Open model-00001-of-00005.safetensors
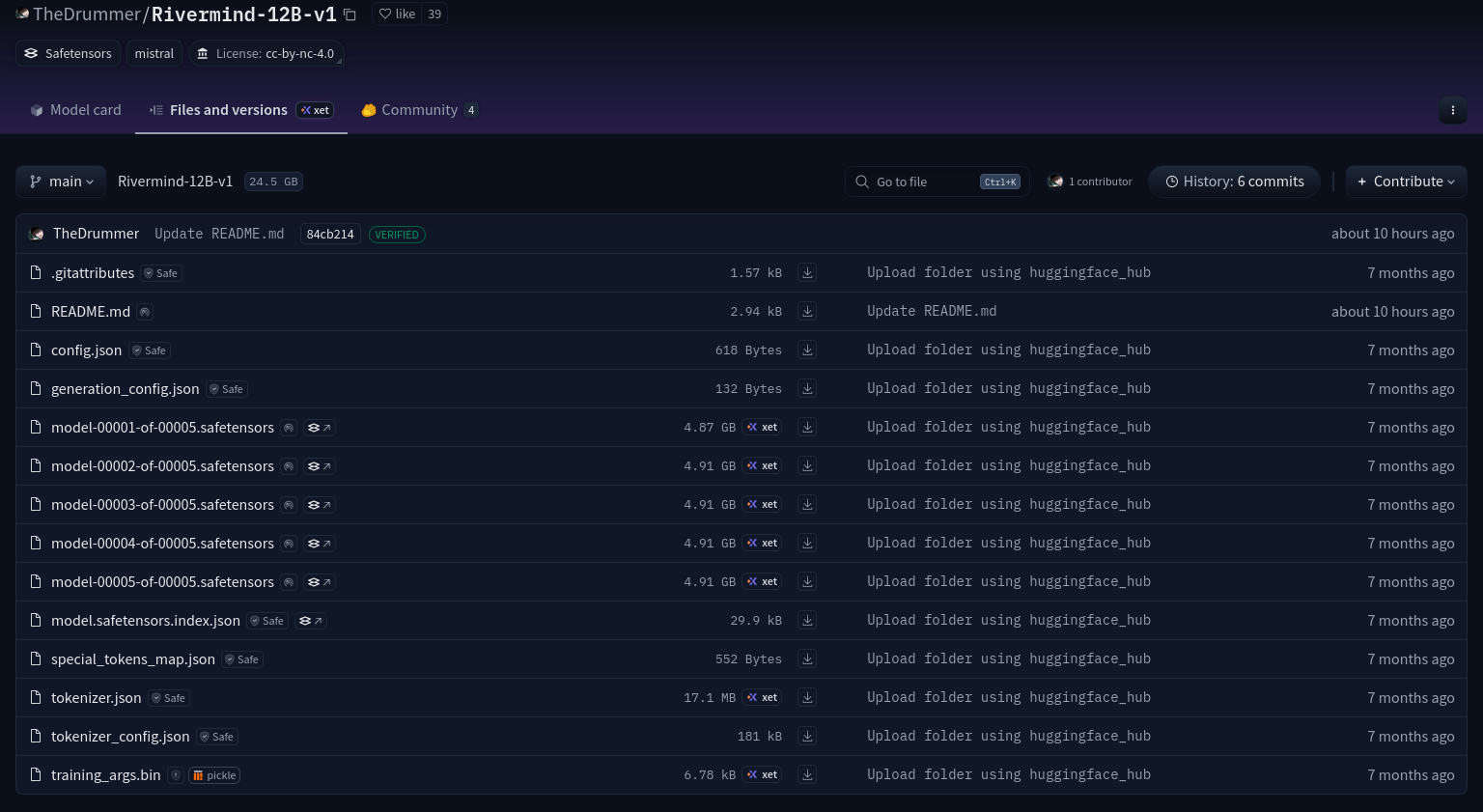1483x812 pixels. click(x=162, y=428)
